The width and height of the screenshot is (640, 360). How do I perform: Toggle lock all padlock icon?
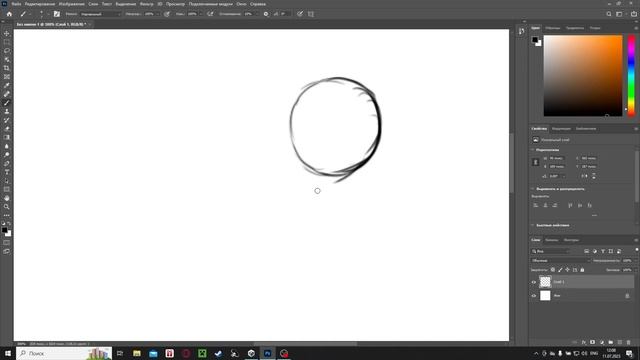pos(582,270)
